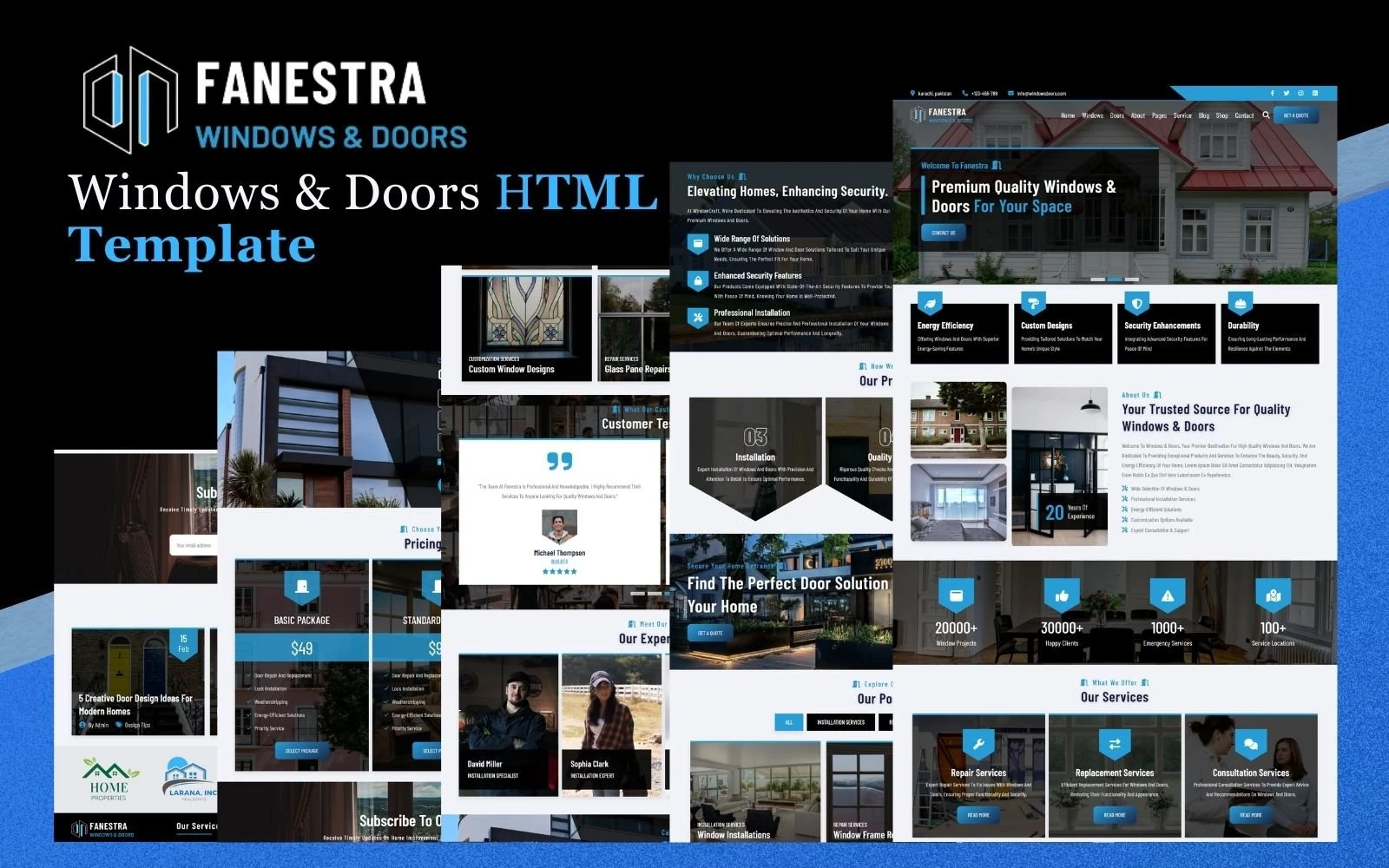Click Get A Quote under Find The Perfect Door
Viewport: 1389px width, 868px height.
[x=710, y=633]
